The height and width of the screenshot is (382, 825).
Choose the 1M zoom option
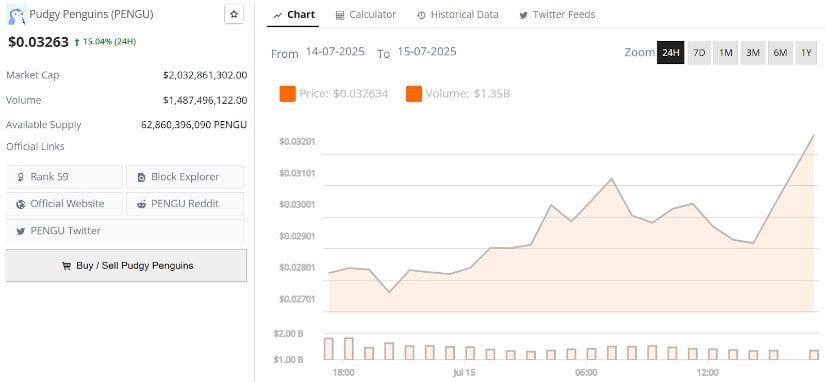pos(726,53)
